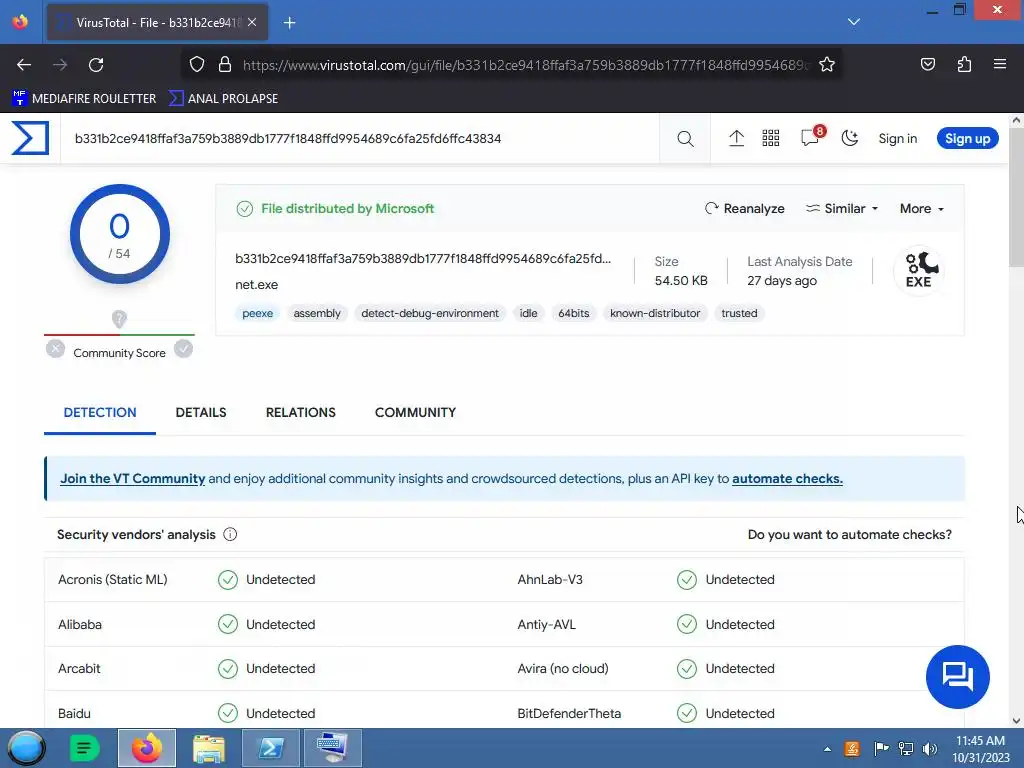Image resolution: width=1024 pixels, height=768 pixels.
Task: Bookmark the page with star icon
Action: pyautogui.click(x=827, y=65)
